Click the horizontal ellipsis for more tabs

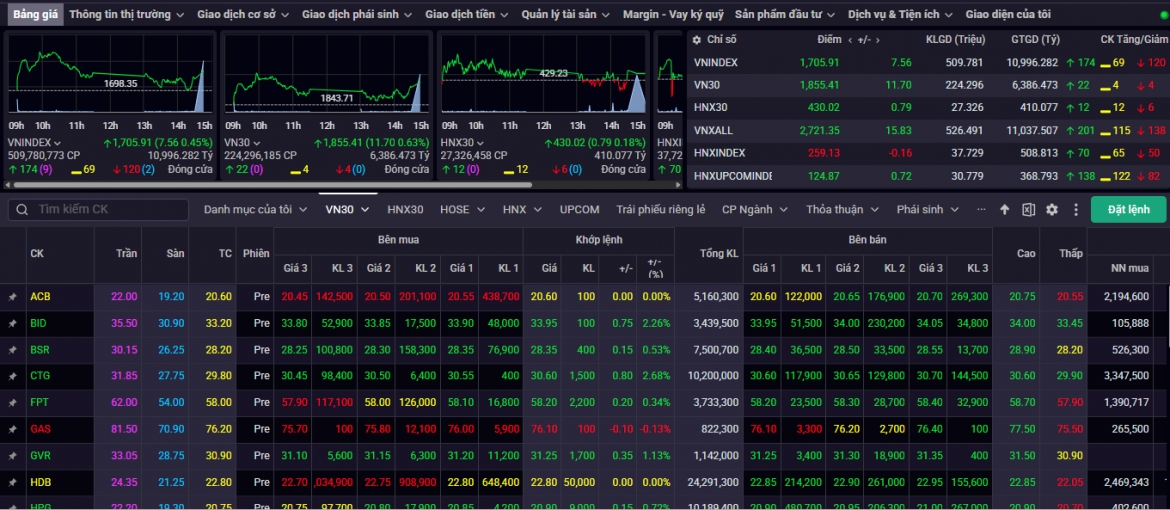click(x=980, y=210)
